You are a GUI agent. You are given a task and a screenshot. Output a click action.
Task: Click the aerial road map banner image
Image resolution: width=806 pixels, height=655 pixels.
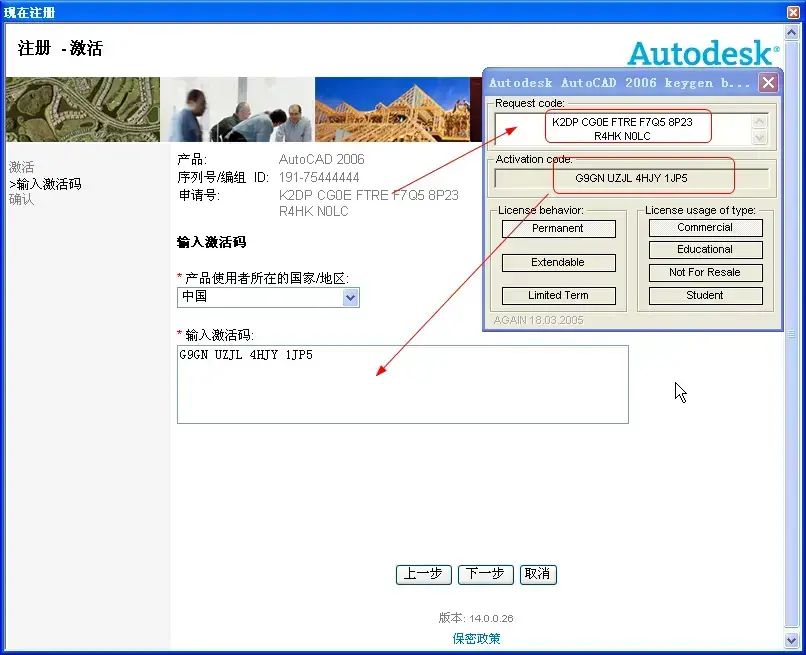coord(83,110)
